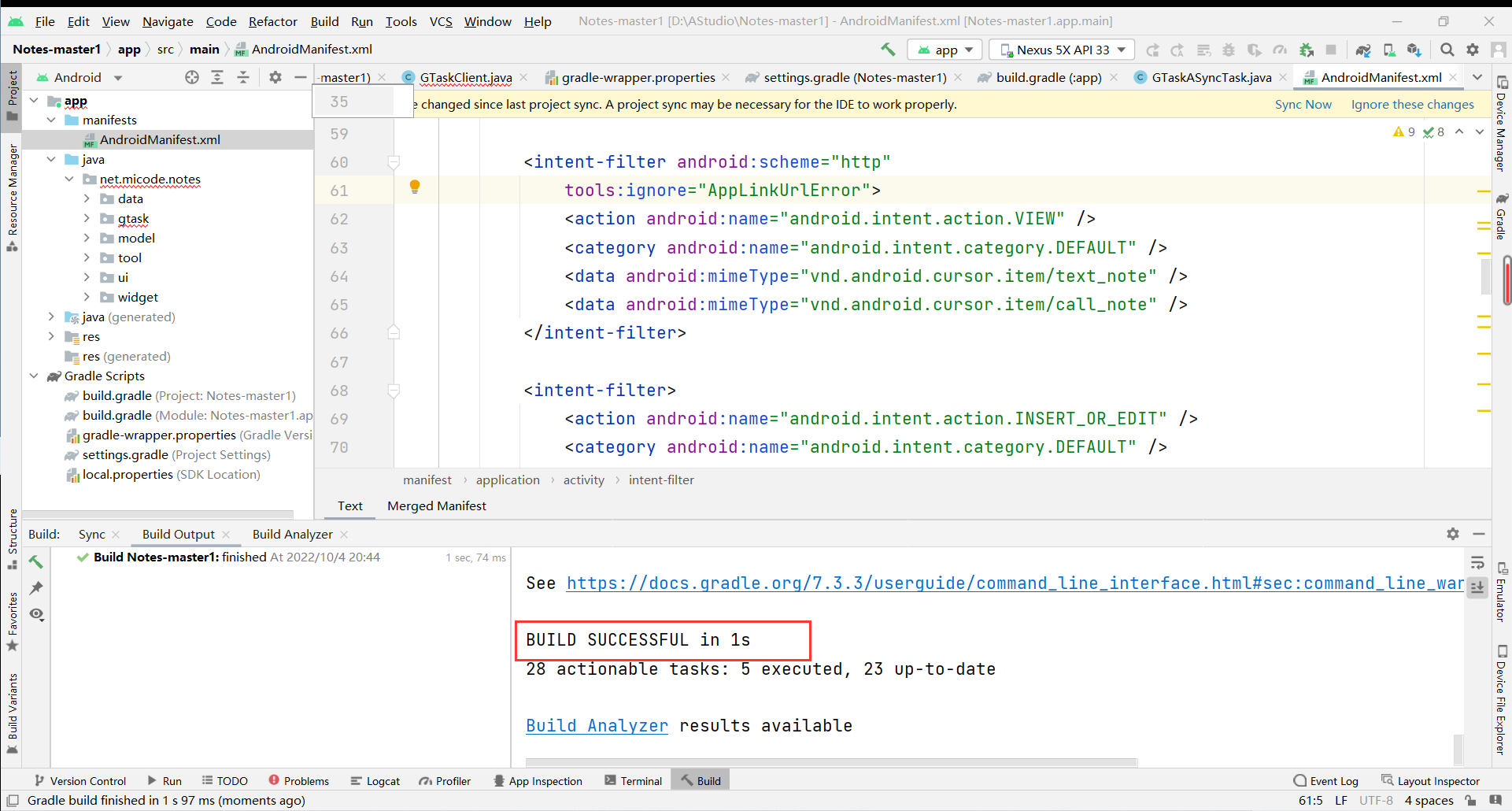This screenshot has height=811, width=1512.
Task: Switch to the Merged Manifest tab
Action: pos(436,505)
